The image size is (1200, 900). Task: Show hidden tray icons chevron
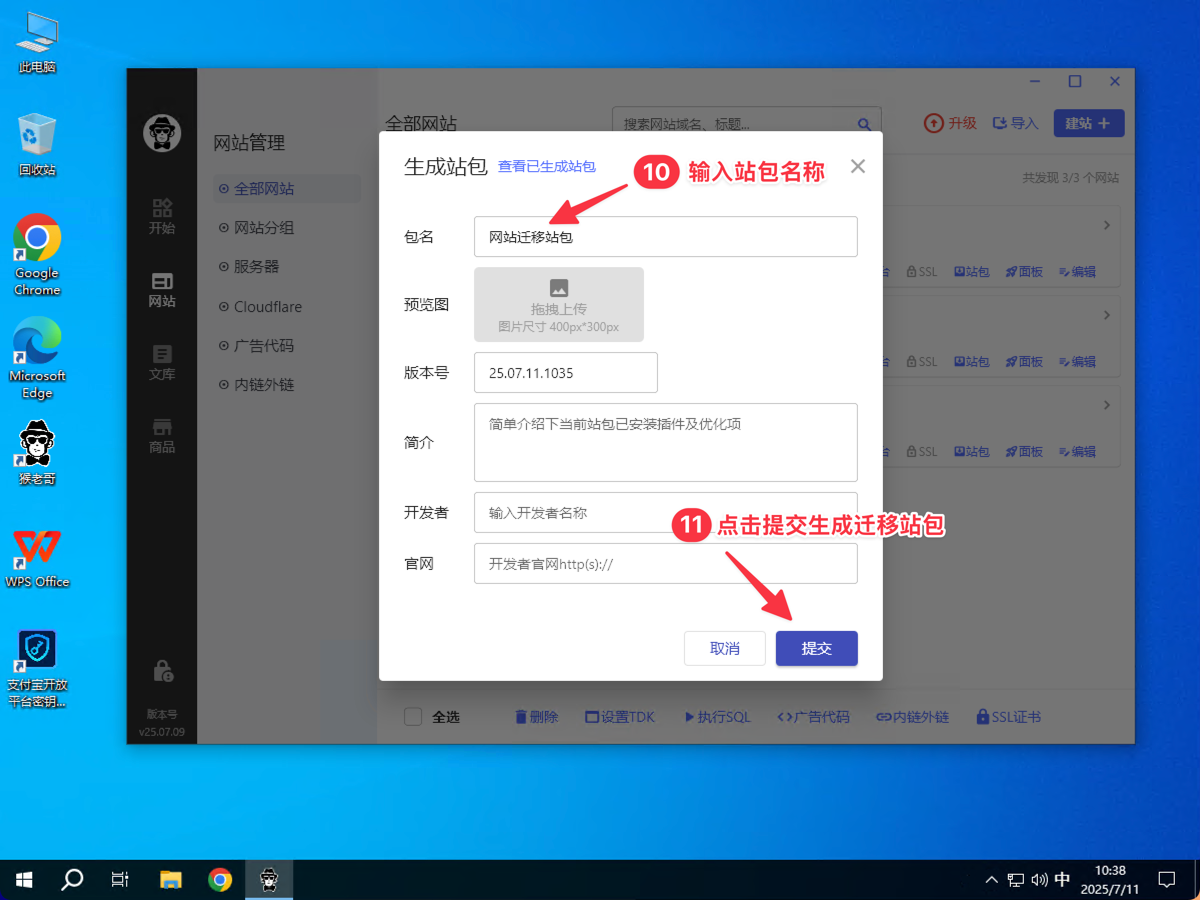991,880
